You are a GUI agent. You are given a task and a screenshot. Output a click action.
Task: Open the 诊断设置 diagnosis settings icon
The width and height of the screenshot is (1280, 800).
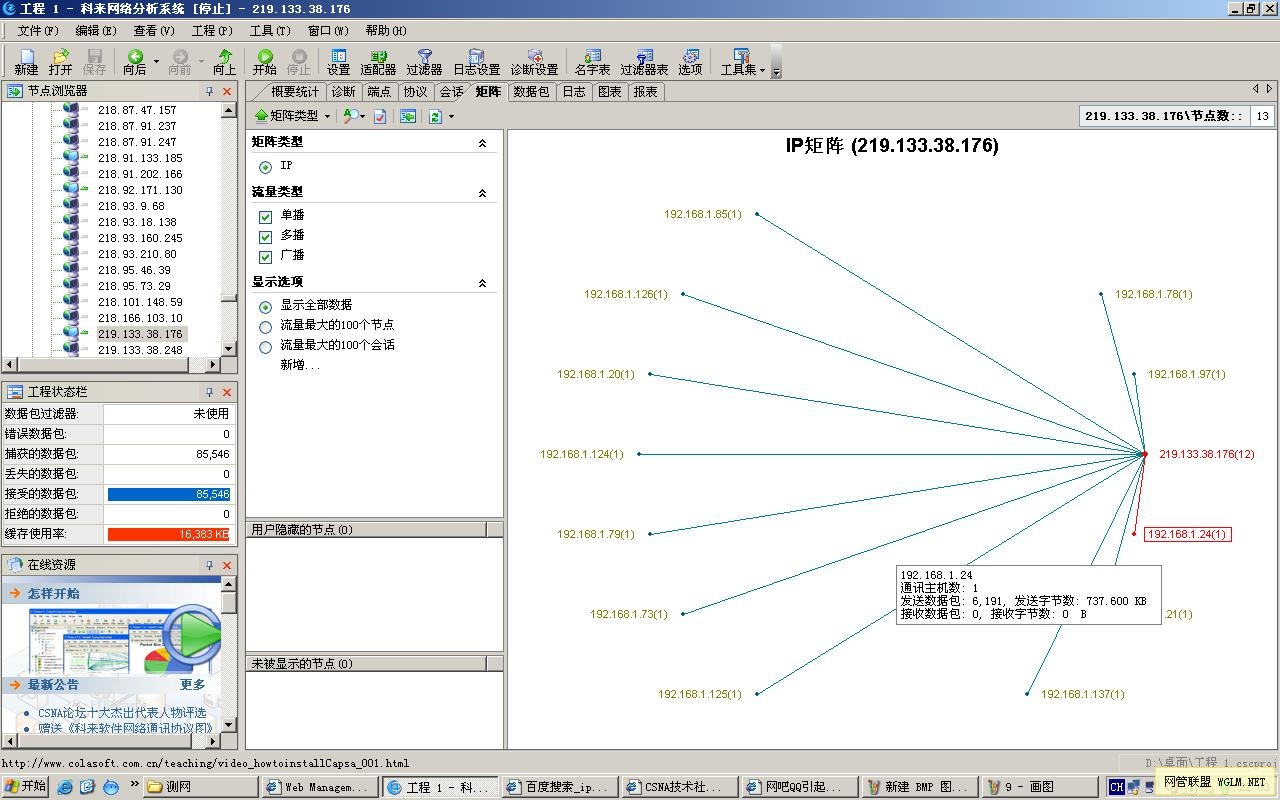click(x=534, y=62)
